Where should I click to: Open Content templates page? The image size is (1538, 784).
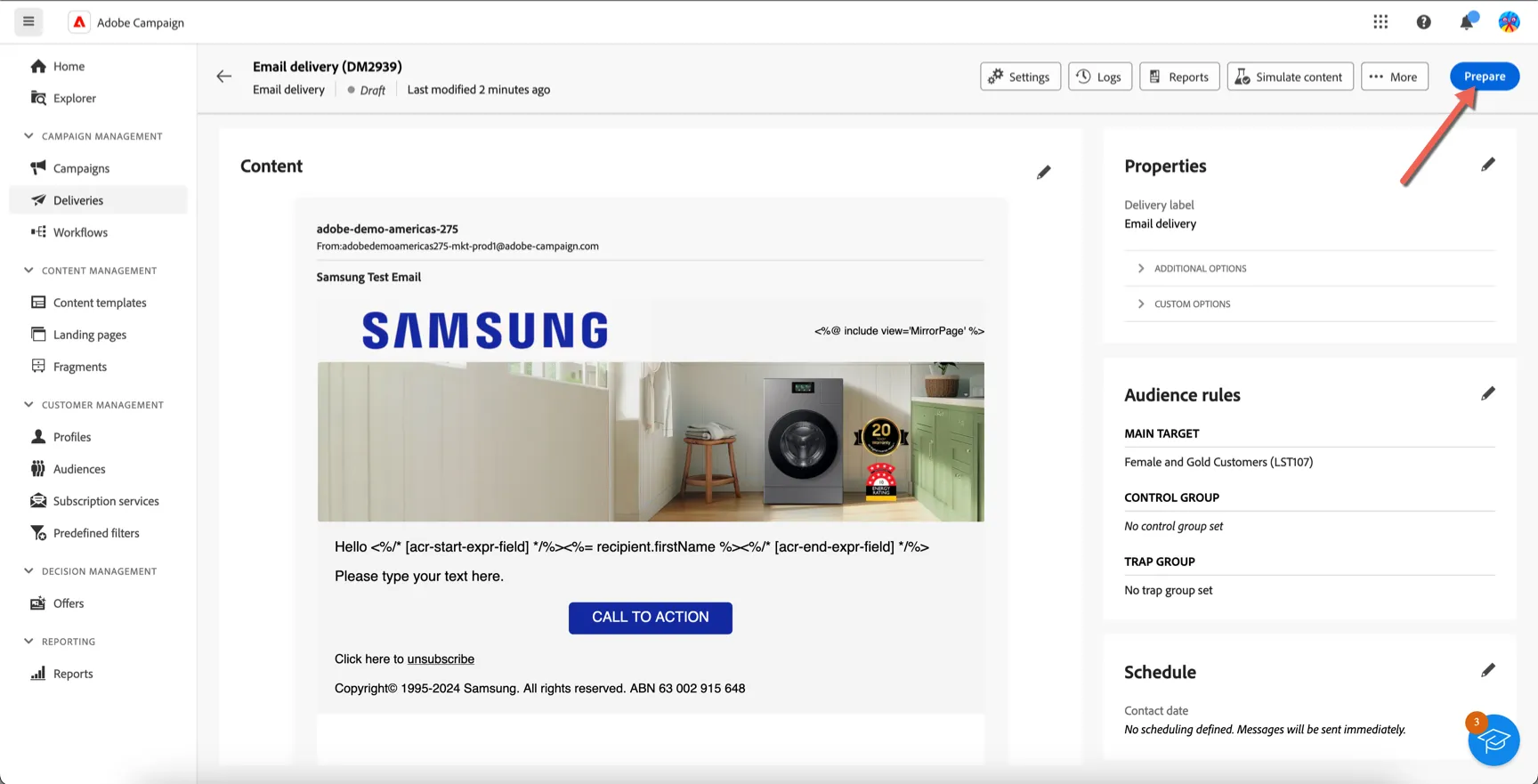(x=98, y=303)
